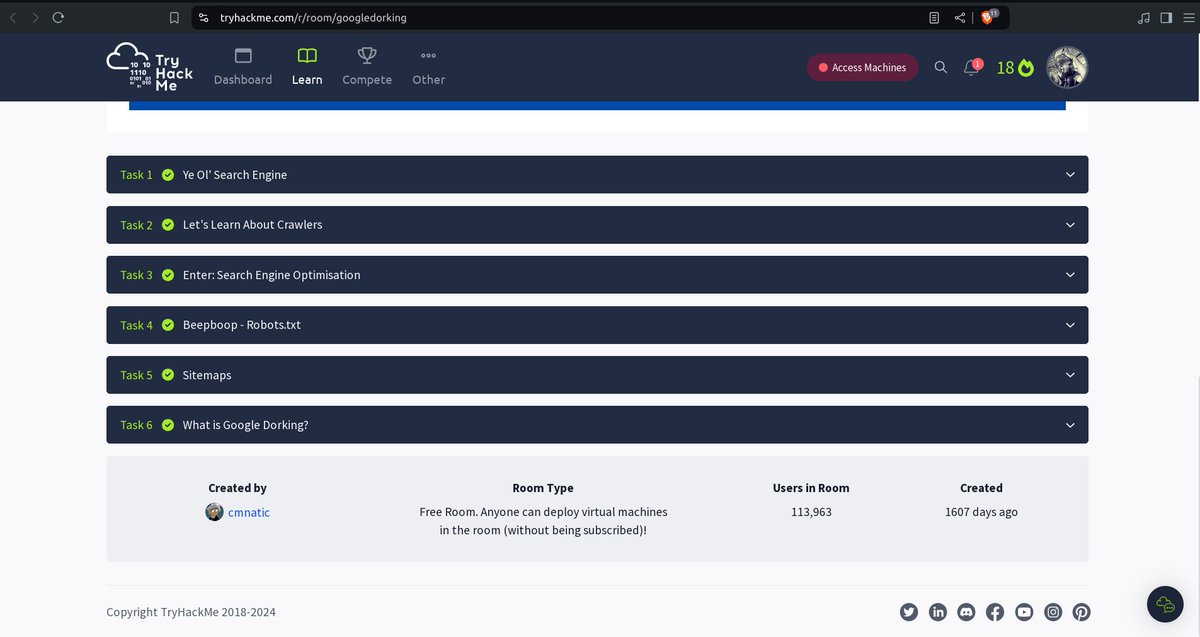Image resolution: width=1200 pixels, height=637 pixels.
Task: Click the share icon in the address bar
Action: (x=960, y=17)
